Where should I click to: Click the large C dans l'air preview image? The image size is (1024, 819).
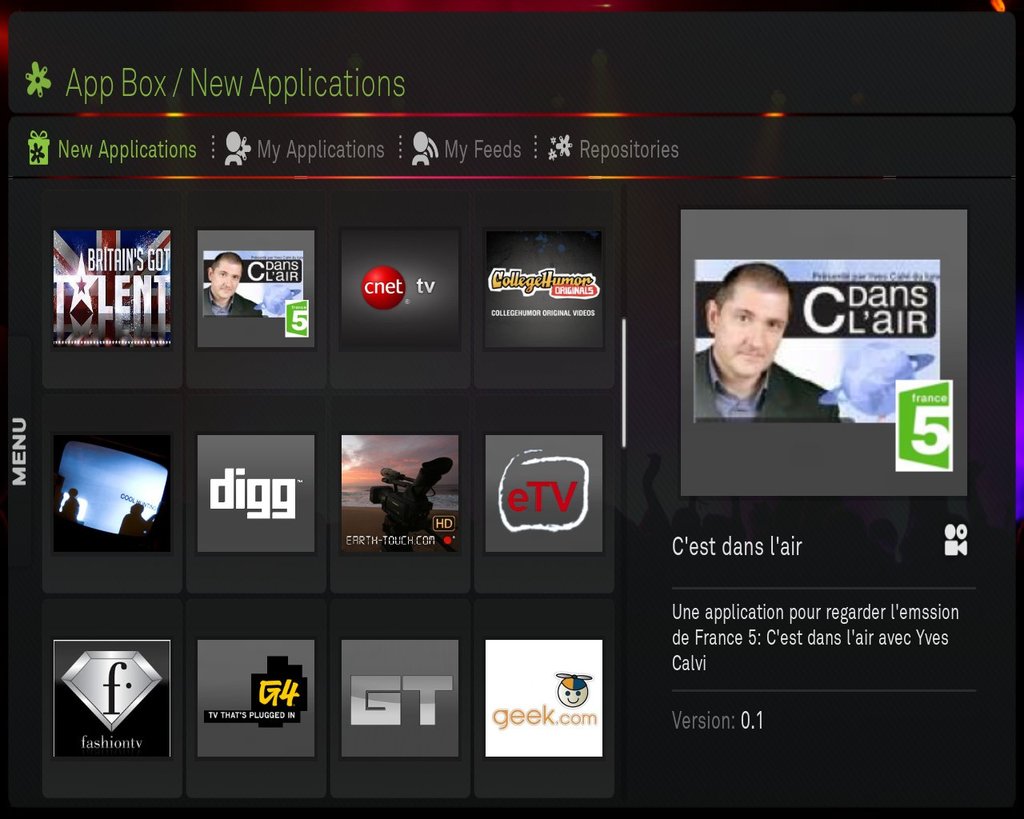pos(824,353)
